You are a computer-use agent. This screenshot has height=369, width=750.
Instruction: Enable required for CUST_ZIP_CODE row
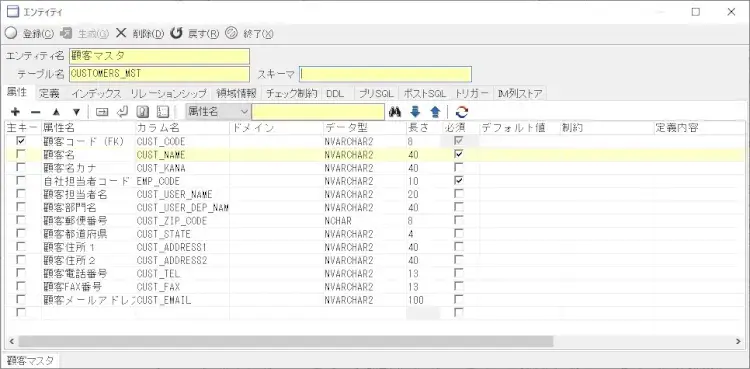[x=459, y=220]
